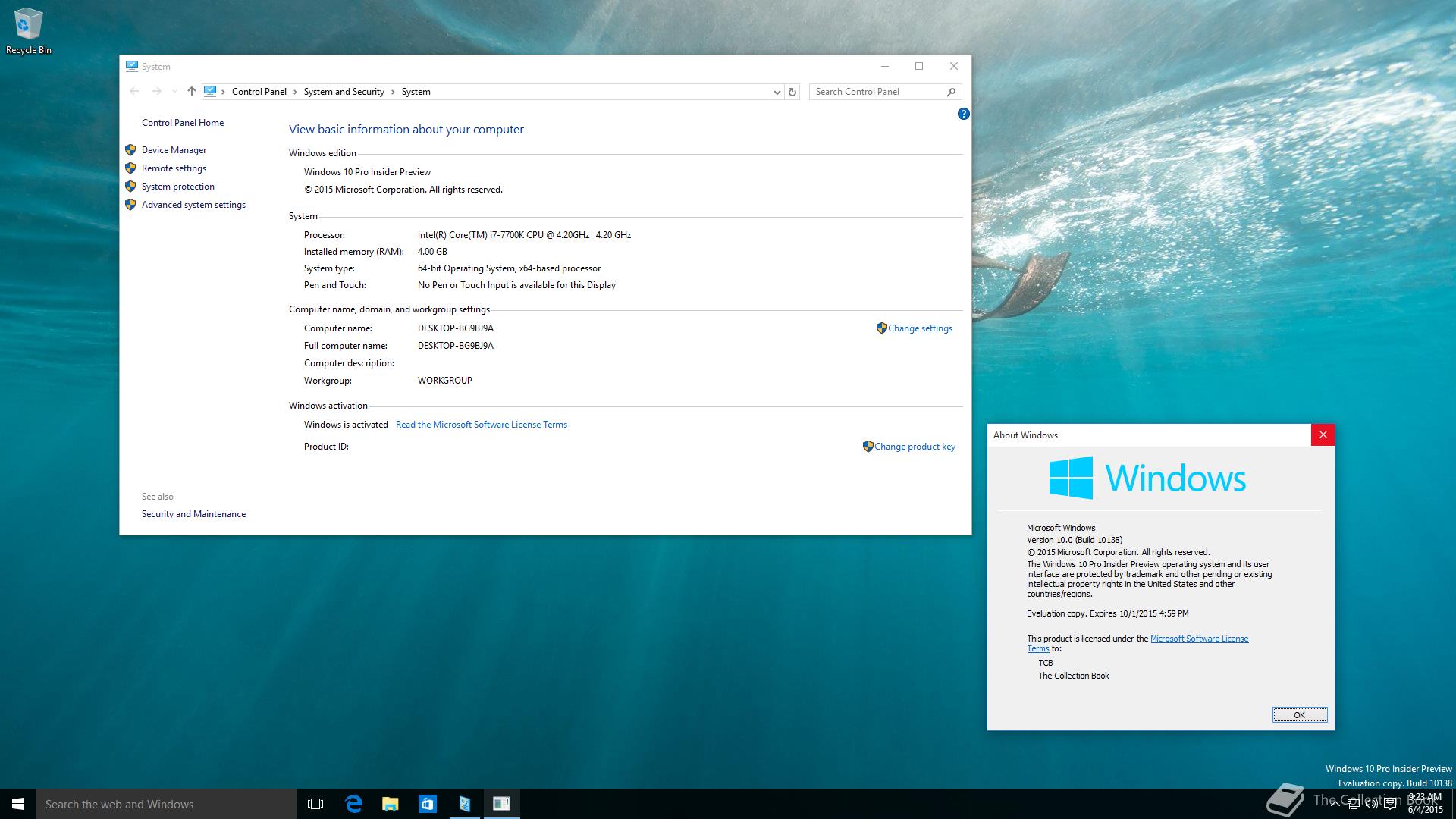The width and height of the screenshot is (1456, 819).
Task: Close the System window
Action: tap(954, 66)
